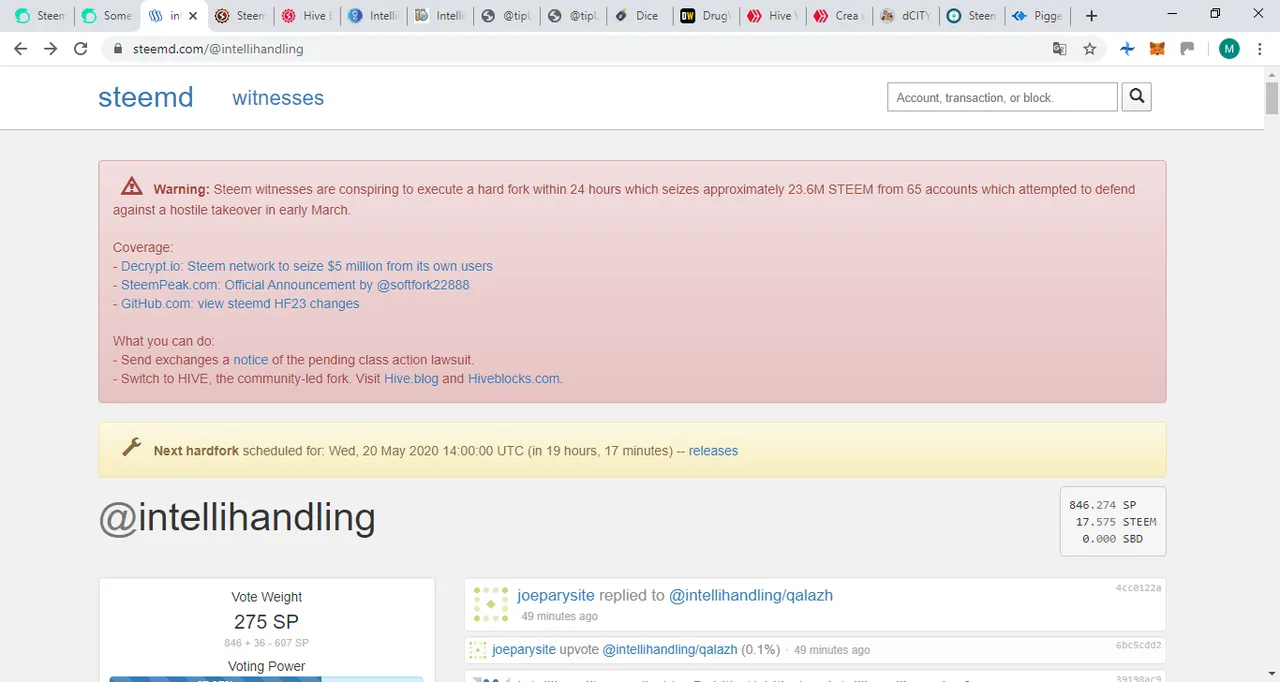Click the 0.000 SBD balance value
Viewport: 1280px width, 682px height.
(1113, 539)
